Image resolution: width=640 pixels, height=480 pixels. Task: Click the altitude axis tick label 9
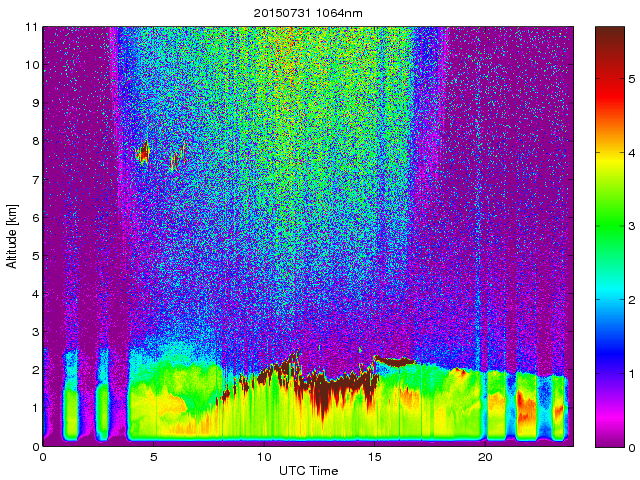pos(35,103)
